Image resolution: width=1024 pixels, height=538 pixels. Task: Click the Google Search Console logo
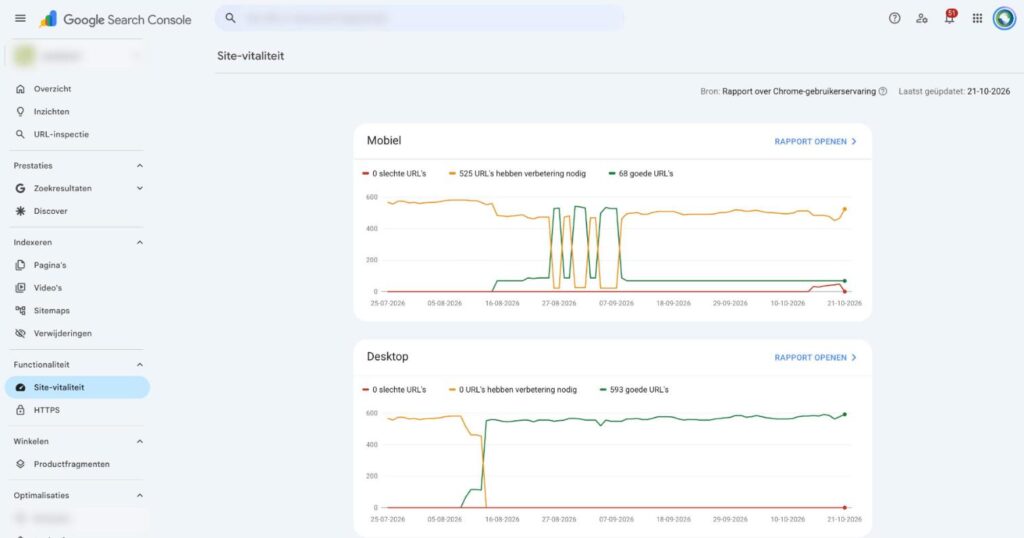[x=115, y=20]
